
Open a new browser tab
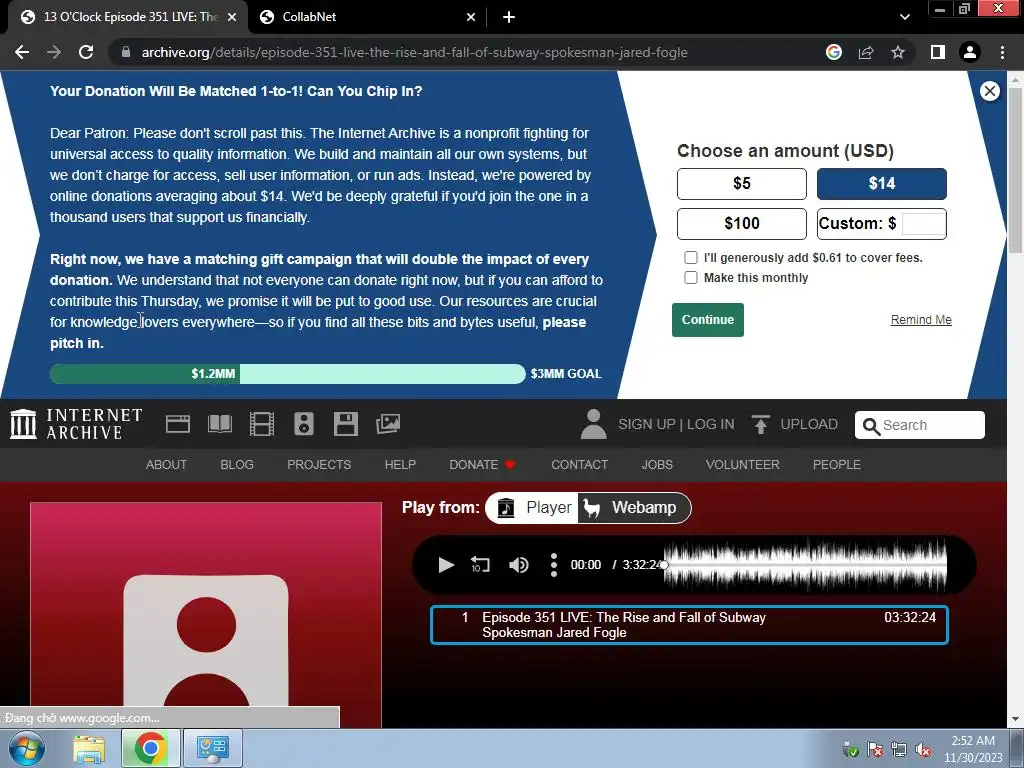click(x=509, y=17)
